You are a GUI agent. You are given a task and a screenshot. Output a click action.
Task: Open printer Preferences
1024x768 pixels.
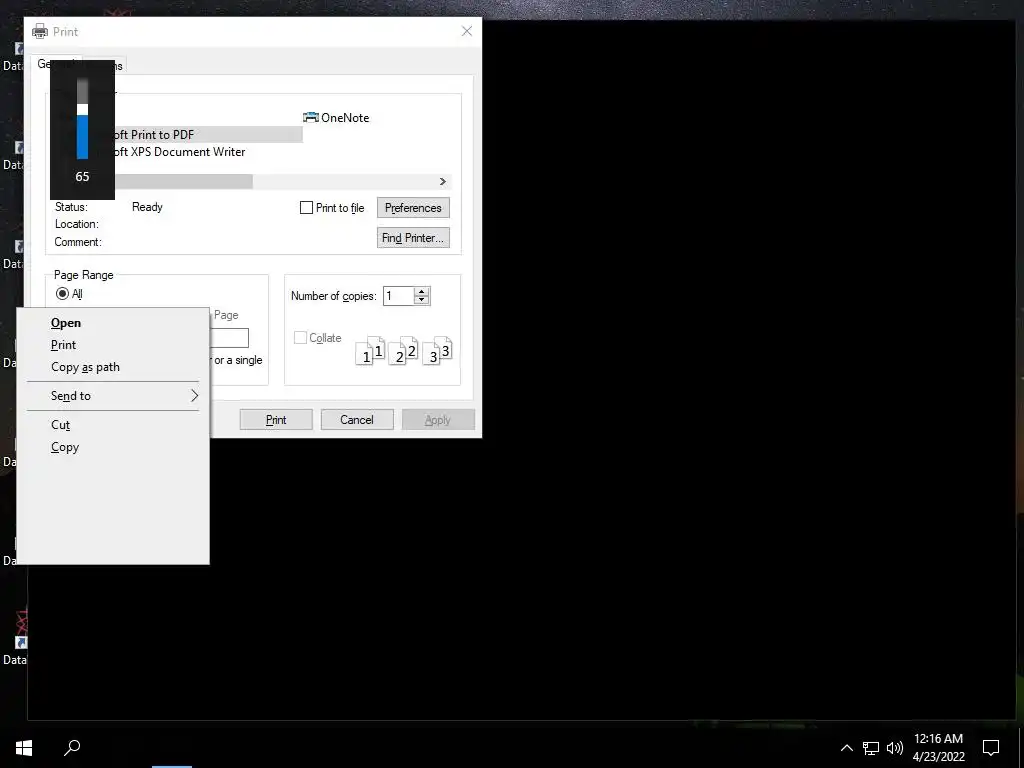coord(413,208)
